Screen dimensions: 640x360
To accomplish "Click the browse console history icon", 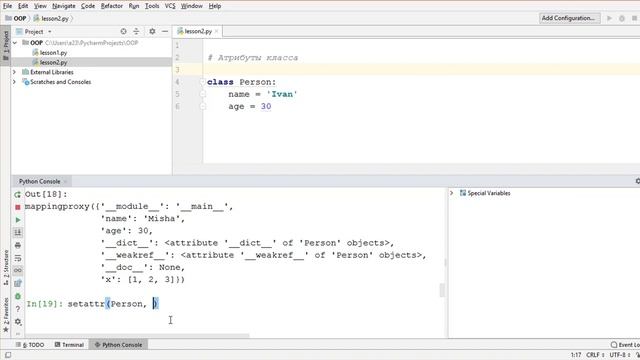I will tap(18, 283).
